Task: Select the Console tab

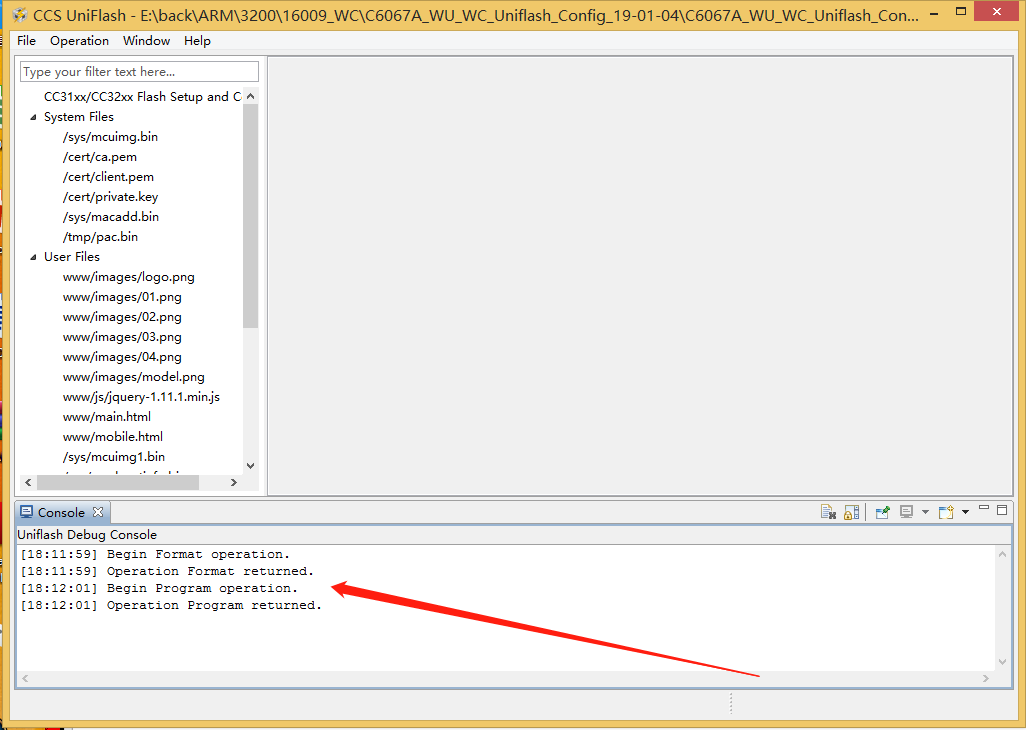Action: coord(62,512)
